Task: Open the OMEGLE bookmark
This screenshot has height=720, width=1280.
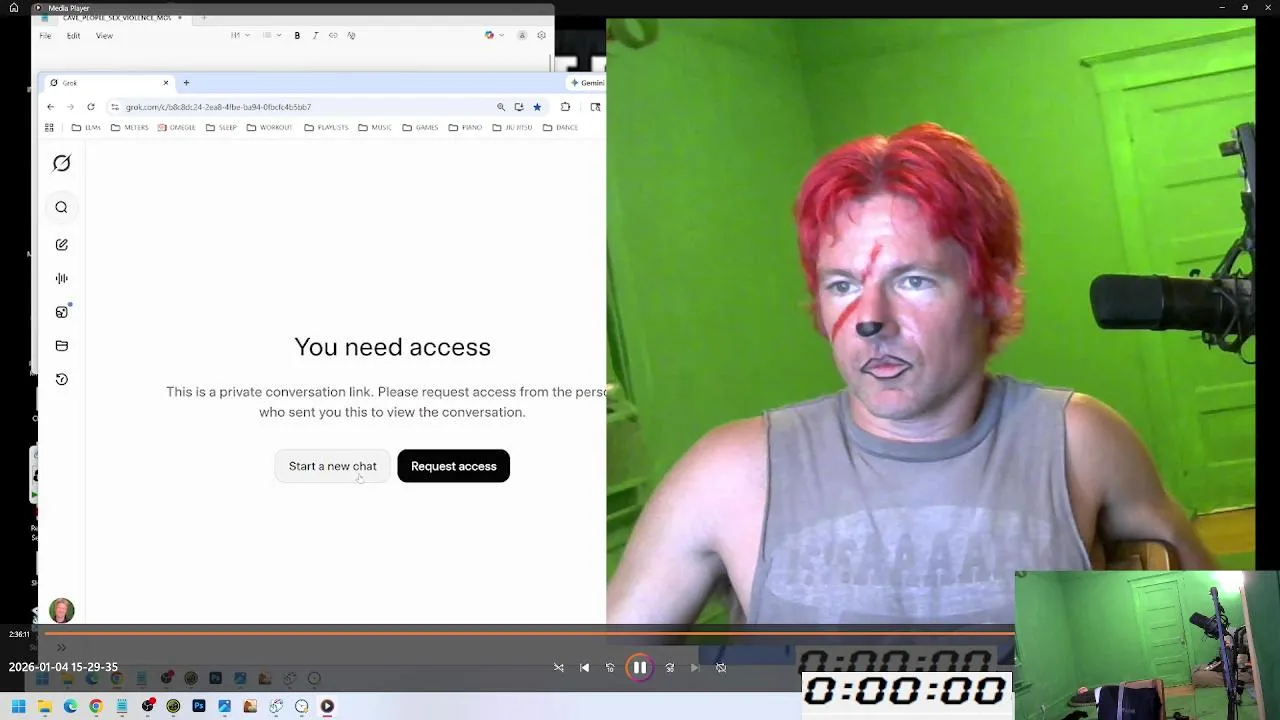Action: click(177, 128)
